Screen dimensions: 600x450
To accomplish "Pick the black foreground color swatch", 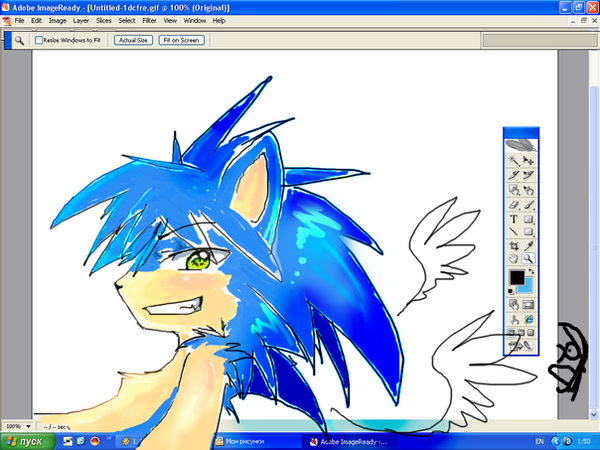I will 517,277.
